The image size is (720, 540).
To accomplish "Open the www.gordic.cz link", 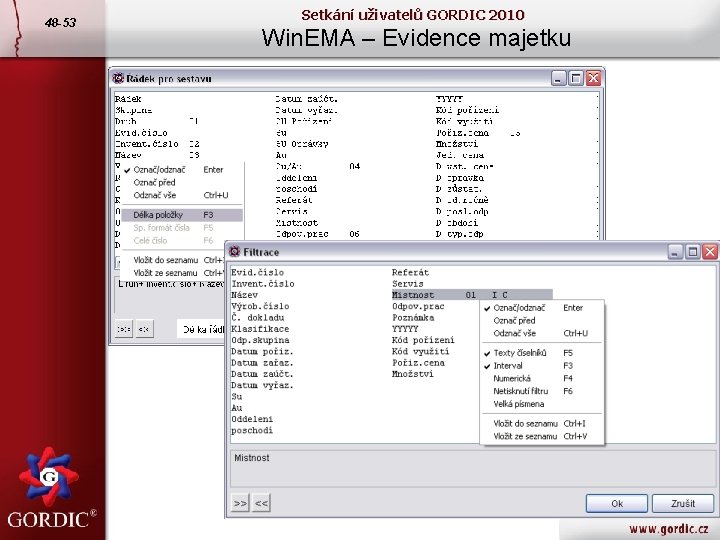I will click(669, 529).
